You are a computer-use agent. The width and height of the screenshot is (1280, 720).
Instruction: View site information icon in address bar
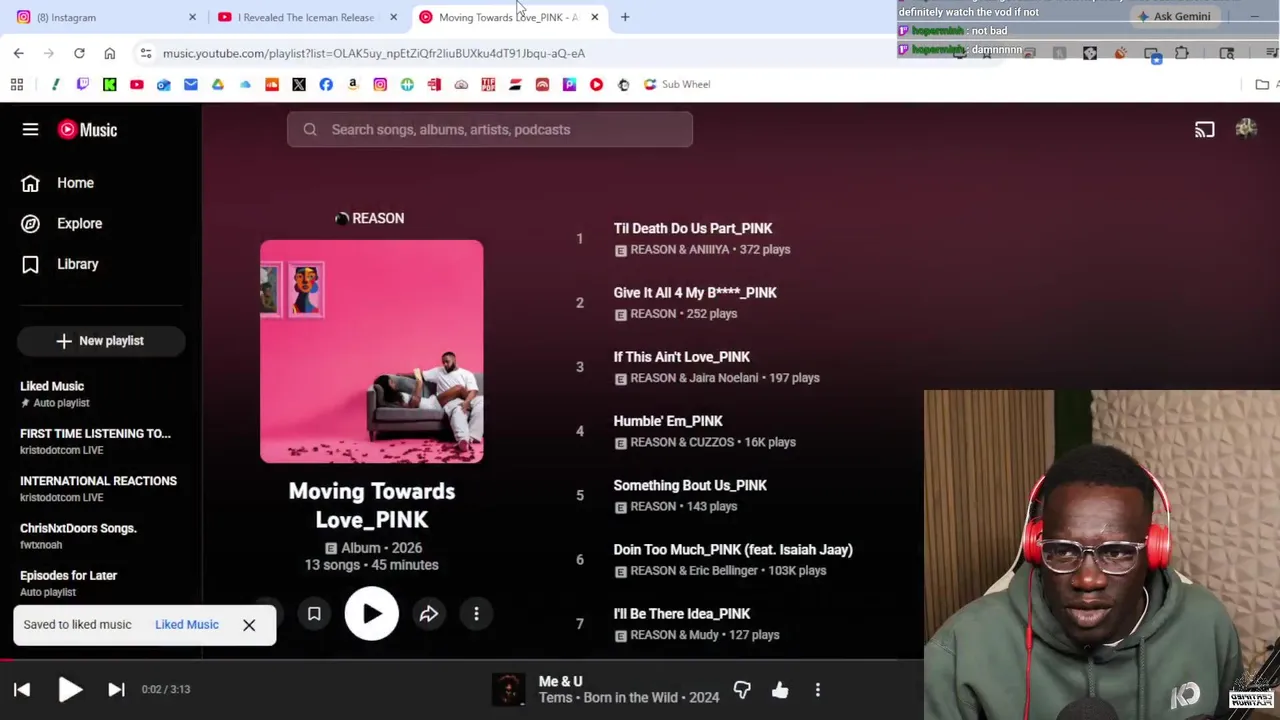tap(146, 53)
